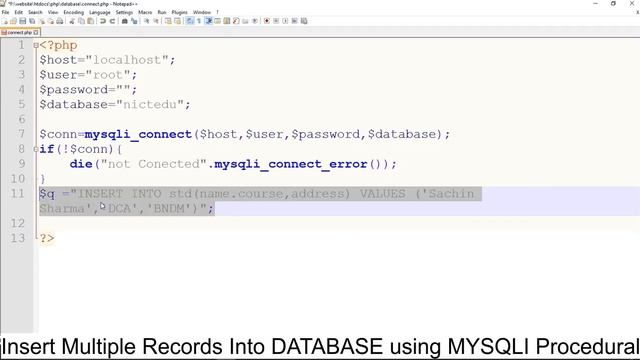Open User Defined Language dialog icon
Image resolution: width=640 pixels, height=360 pixels.
[x=218, y=21]
